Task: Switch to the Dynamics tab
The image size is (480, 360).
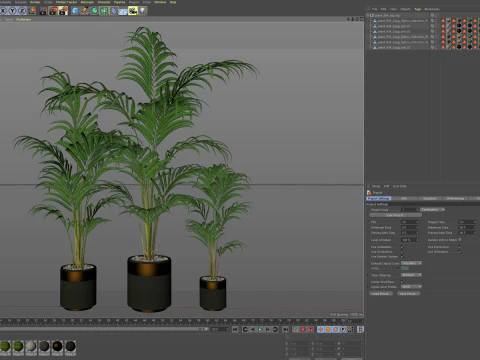Action: 430,198
